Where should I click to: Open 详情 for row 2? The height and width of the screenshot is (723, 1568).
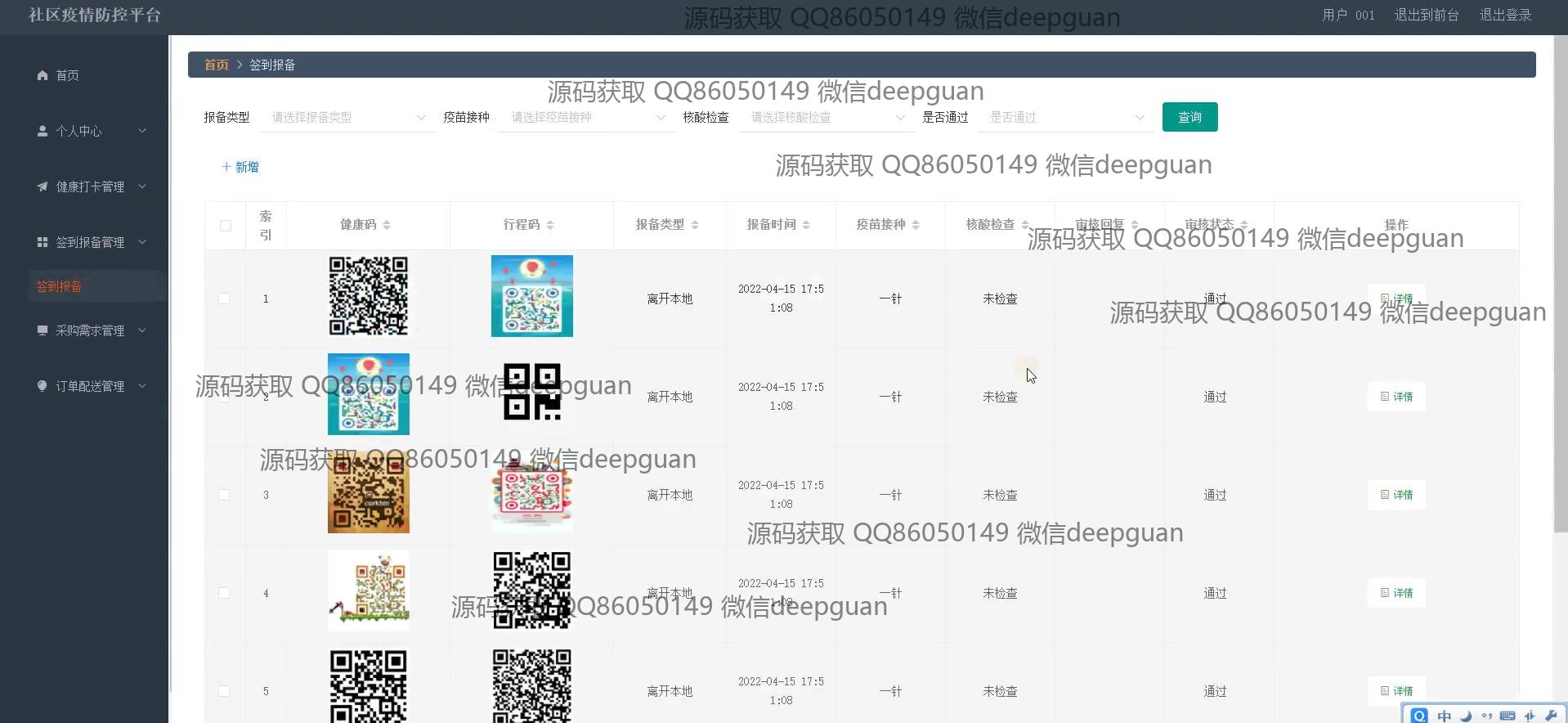click(1396, 397)
